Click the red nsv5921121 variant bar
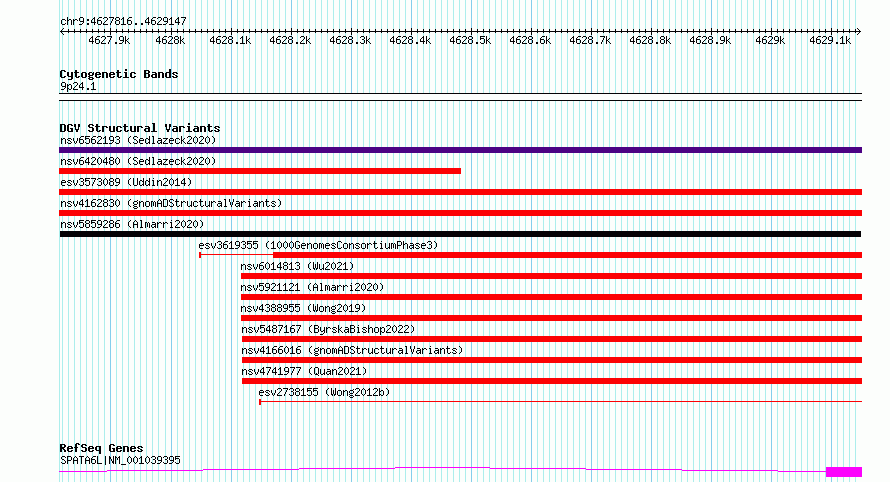This screenshot has width=890, height=482. click(551, 297)
